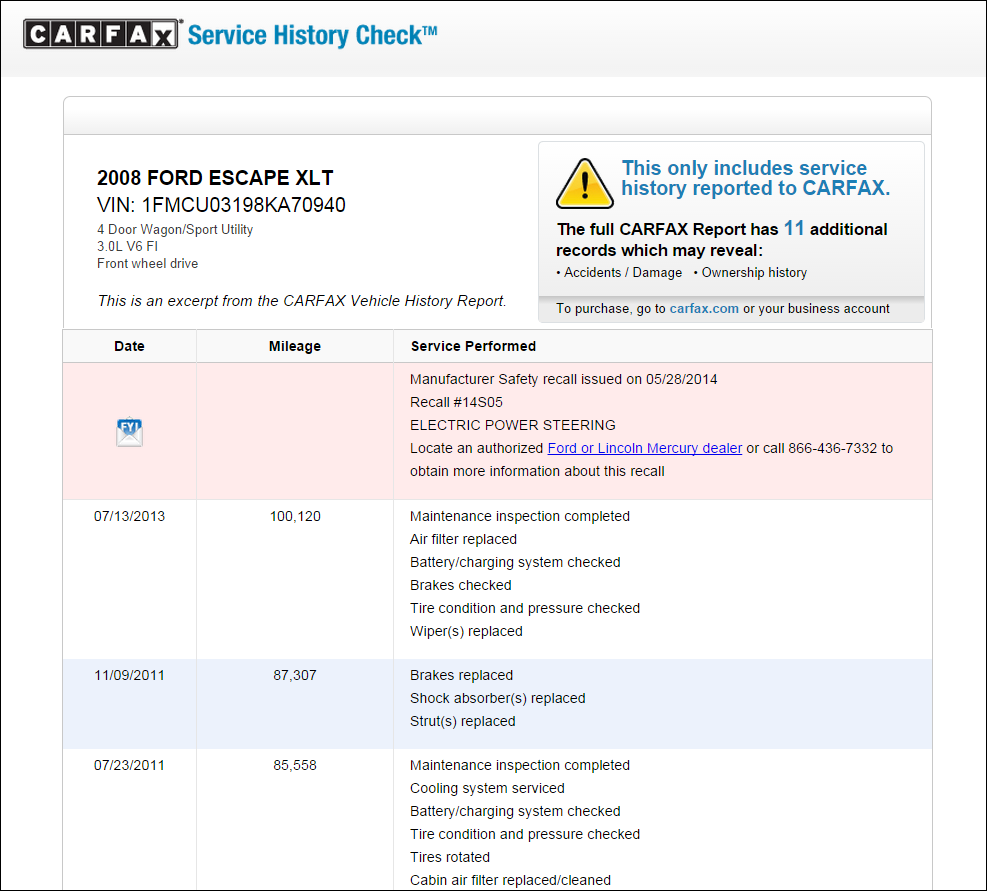Visit the carfax.com purchase link
The width and height of the screenshot is (987, 891).
[703, 308]
